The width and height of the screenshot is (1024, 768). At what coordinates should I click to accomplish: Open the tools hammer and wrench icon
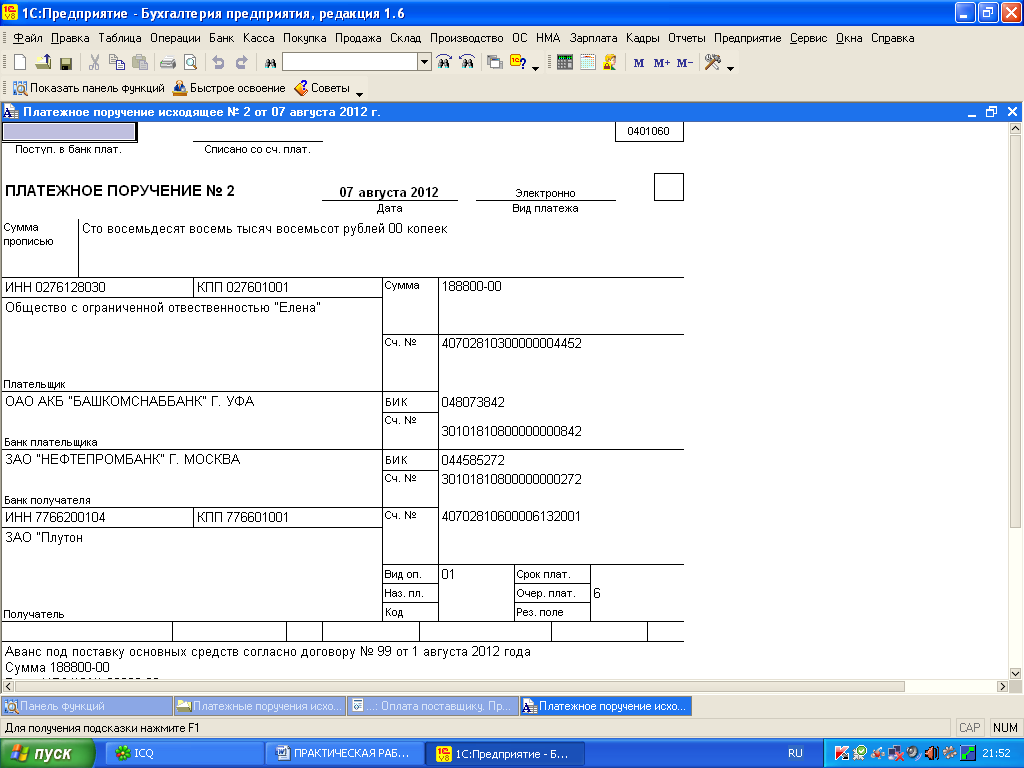pyautogui.click(x=712, y=63)
